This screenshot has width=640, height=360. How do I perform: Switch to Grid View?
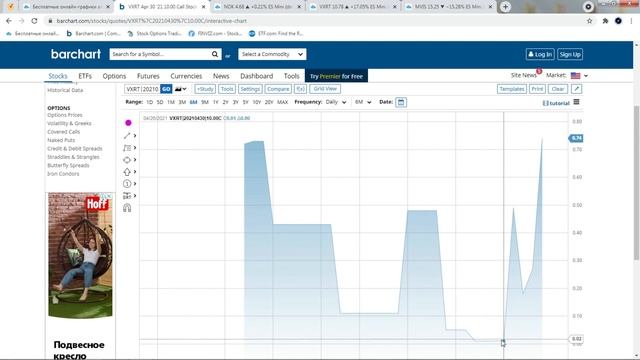pos(325,89)
